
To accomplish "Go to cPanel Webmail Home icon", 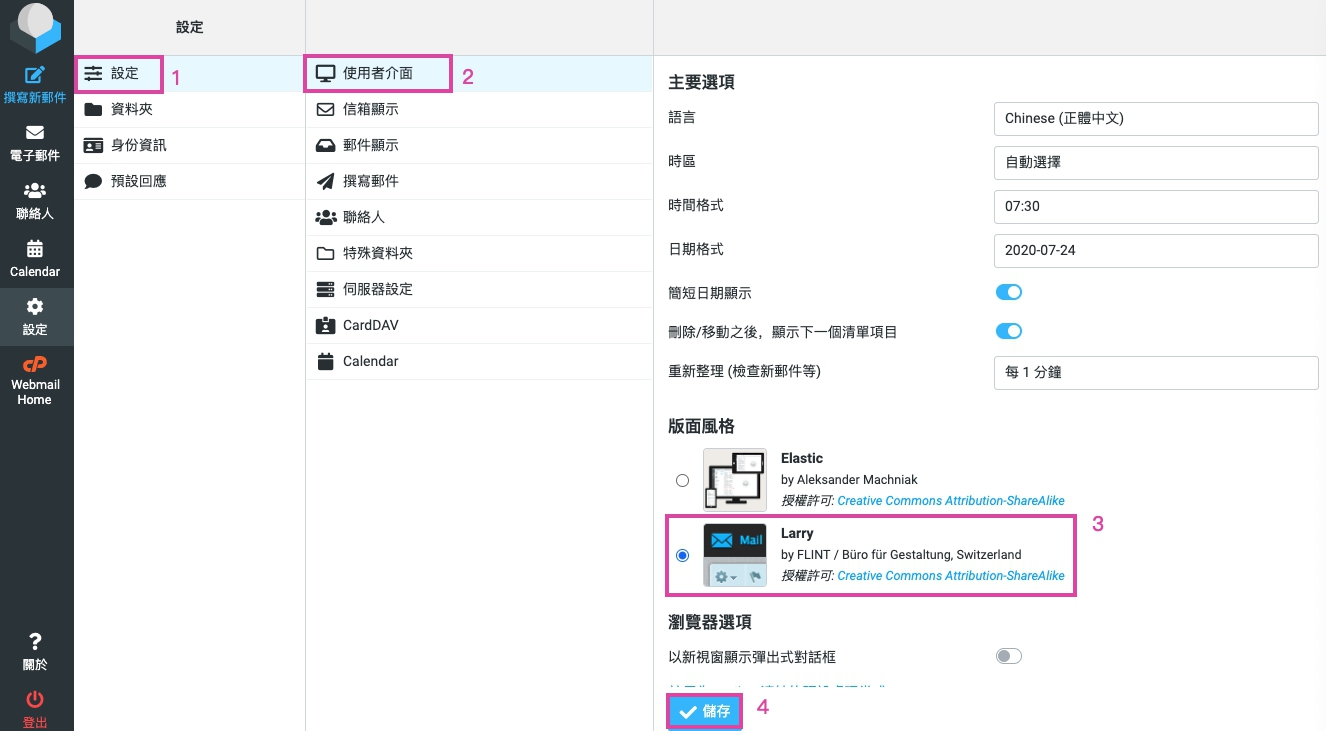I will [35, 365].
